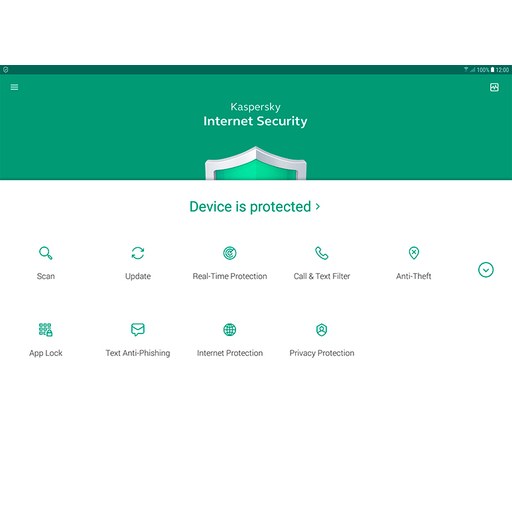This screenshot has width=512, height=512.
Task: Tap the battery indicator in status bar
Action: click(492, 70)
